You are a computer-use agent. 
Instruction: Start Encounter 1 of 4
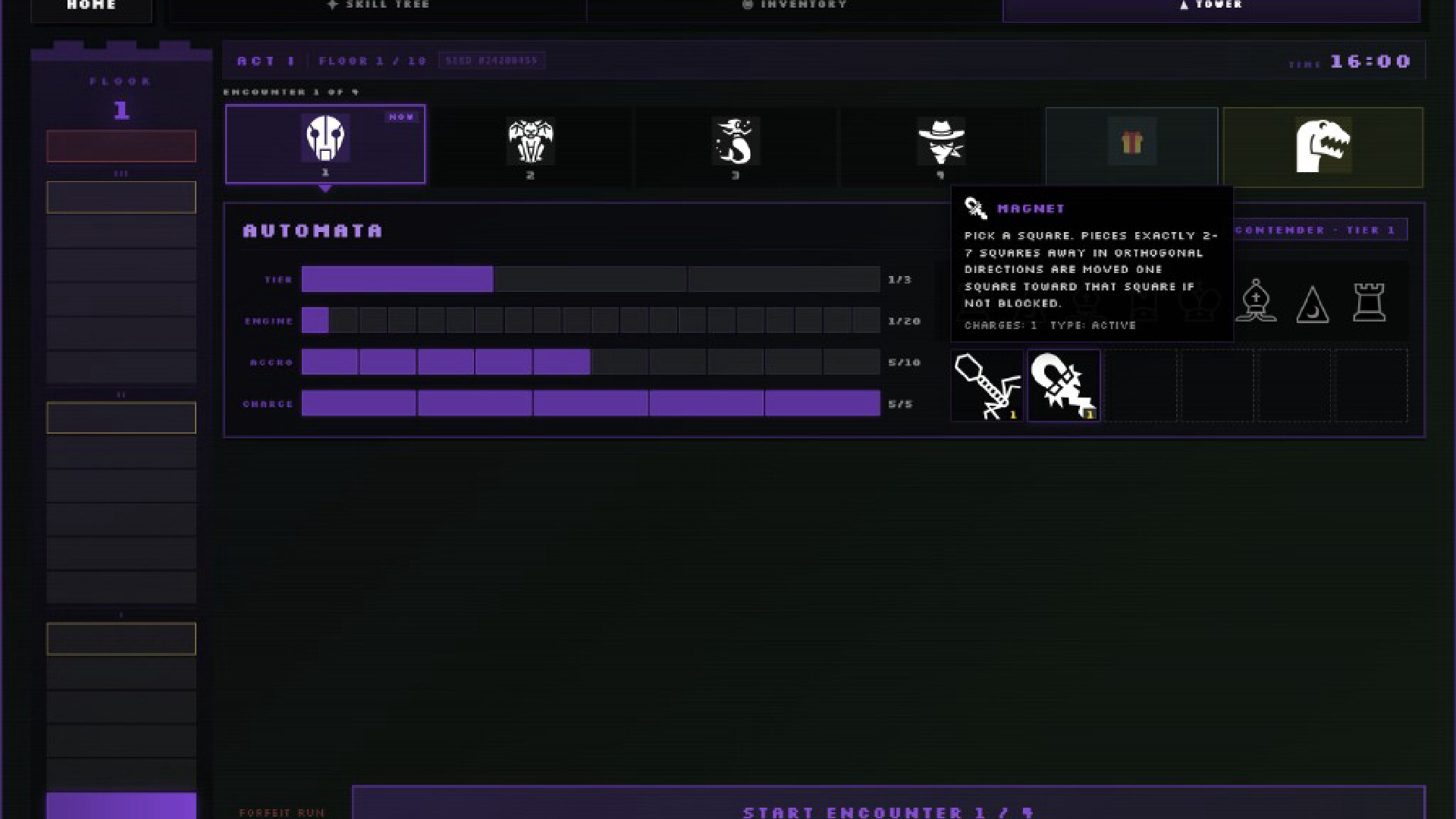coord(889,804)
